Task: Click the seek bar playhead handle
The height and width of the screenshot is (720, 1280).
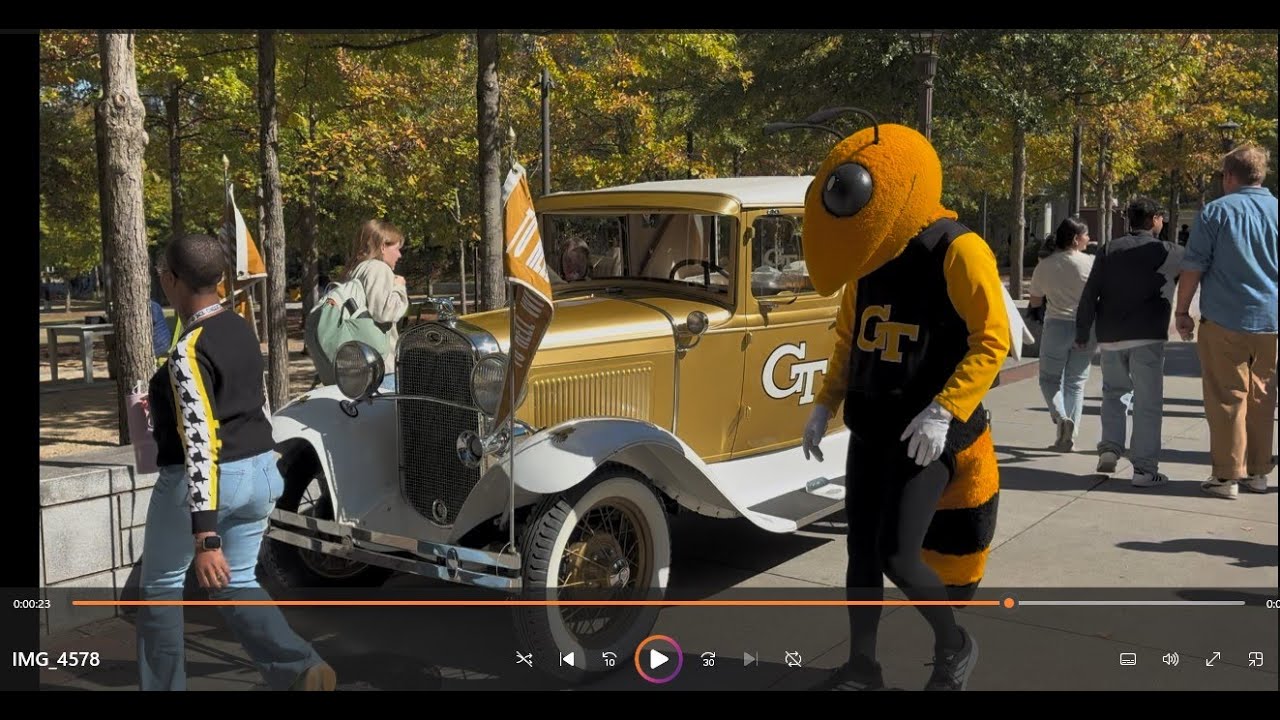Action: coord(1009,603)
